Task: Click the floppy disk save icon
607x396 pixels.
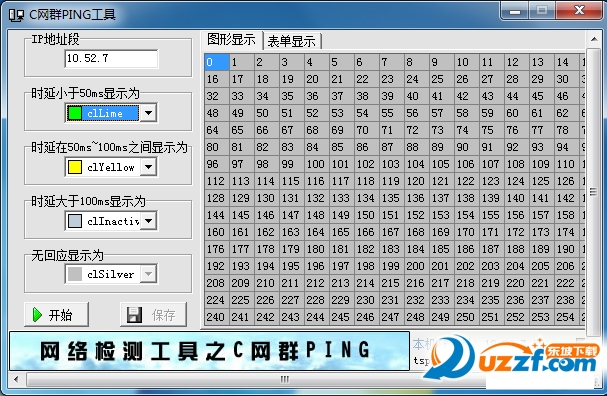Action: [134, 315]
